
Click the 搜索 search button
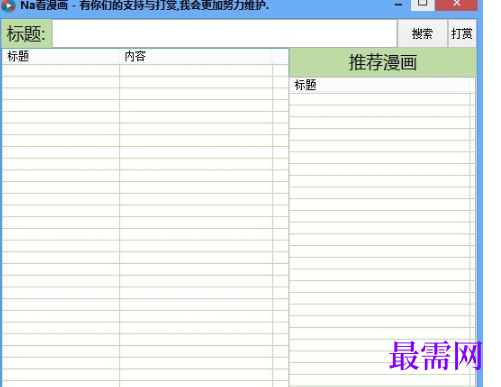422,33
